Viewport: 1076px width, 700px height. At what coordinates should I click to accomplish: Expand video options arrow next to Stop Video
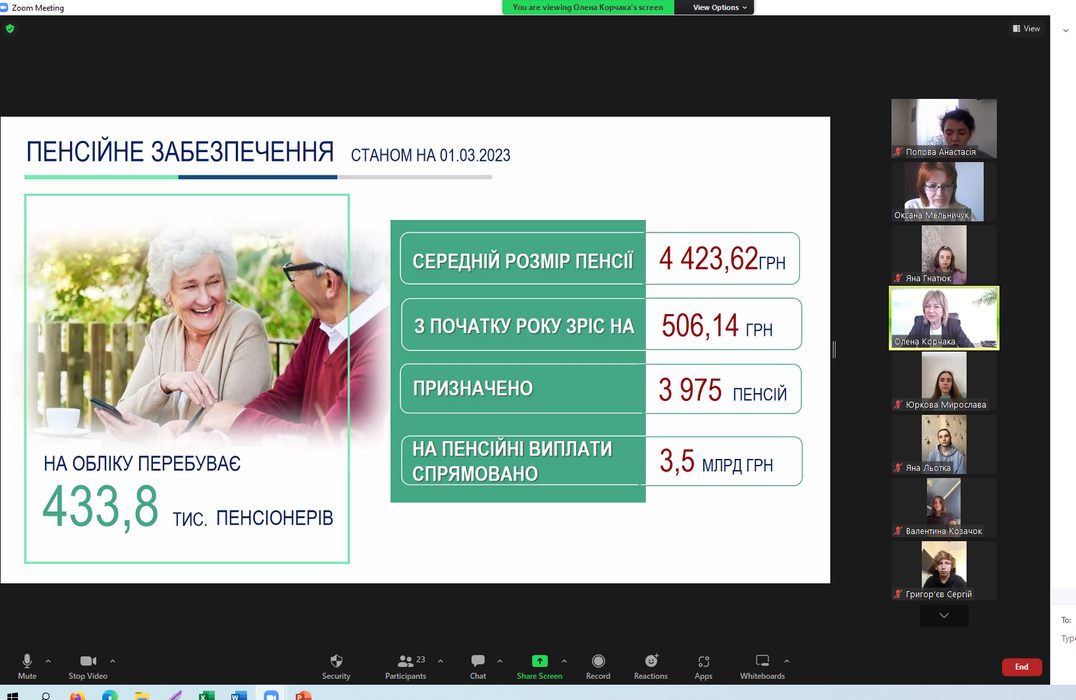112,661
